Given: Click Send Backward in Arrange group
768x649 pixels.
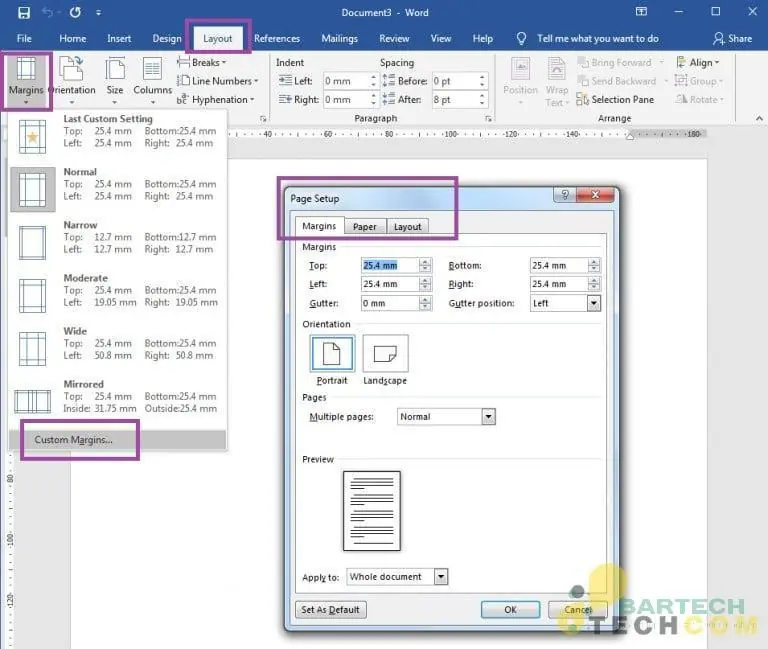Looking at the screenshot, I should click(623, 81).
